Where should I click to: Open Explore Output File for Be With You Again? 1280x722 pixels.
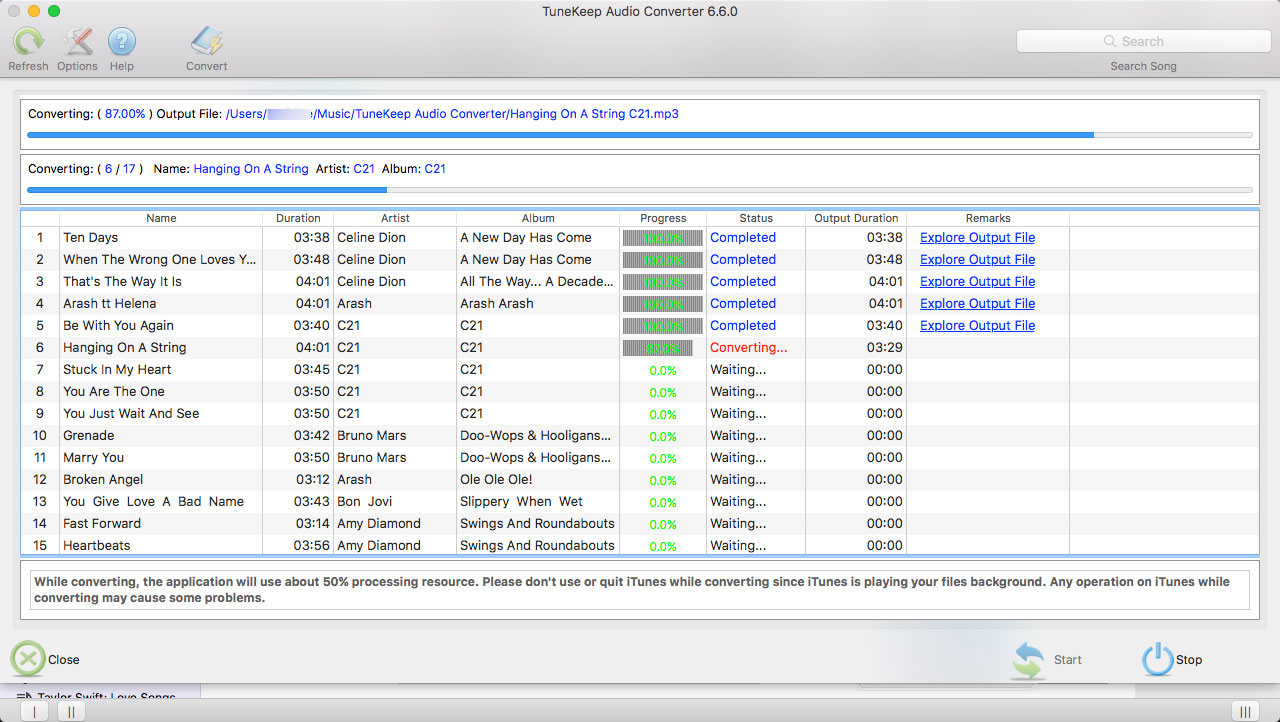tap(977, 325)
